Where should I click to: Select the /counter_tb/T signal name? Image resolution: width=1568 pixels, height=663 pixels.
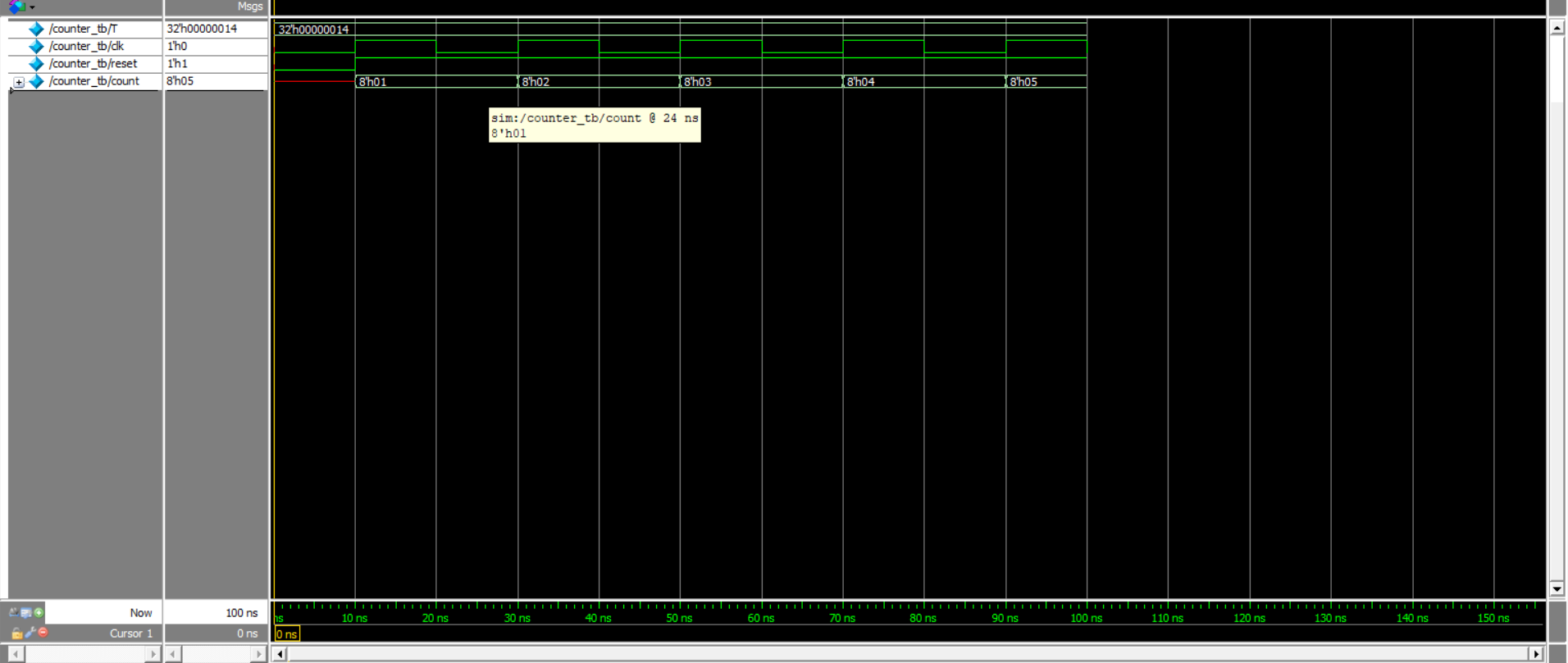(x=83, y=29)
